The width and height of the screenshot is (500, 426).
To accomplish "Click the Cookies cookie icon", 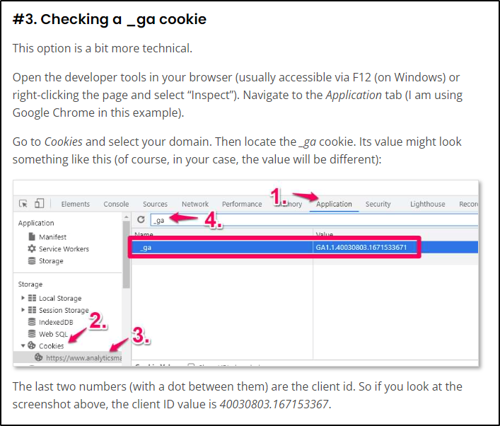I will [32, 345].
